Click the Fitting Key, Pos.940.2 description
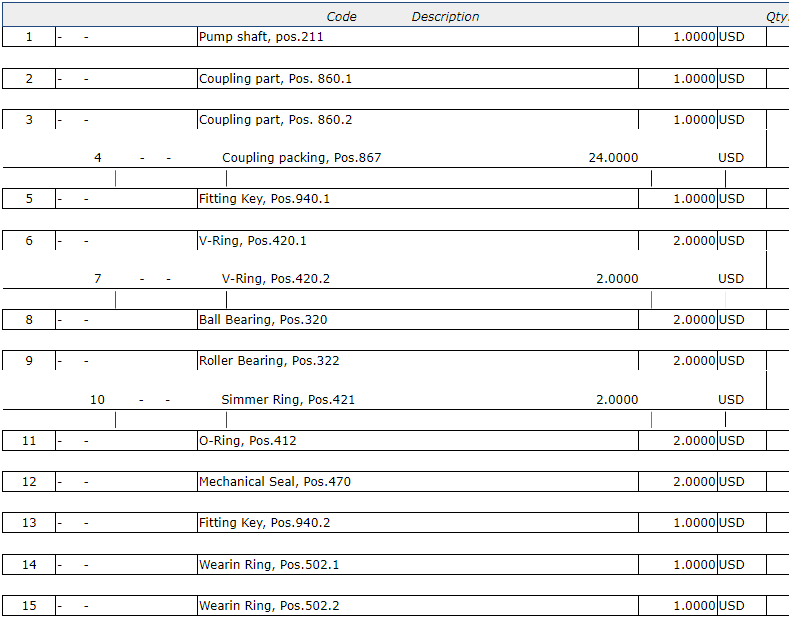The image size is (789, 620). click(x=264, y=523)
